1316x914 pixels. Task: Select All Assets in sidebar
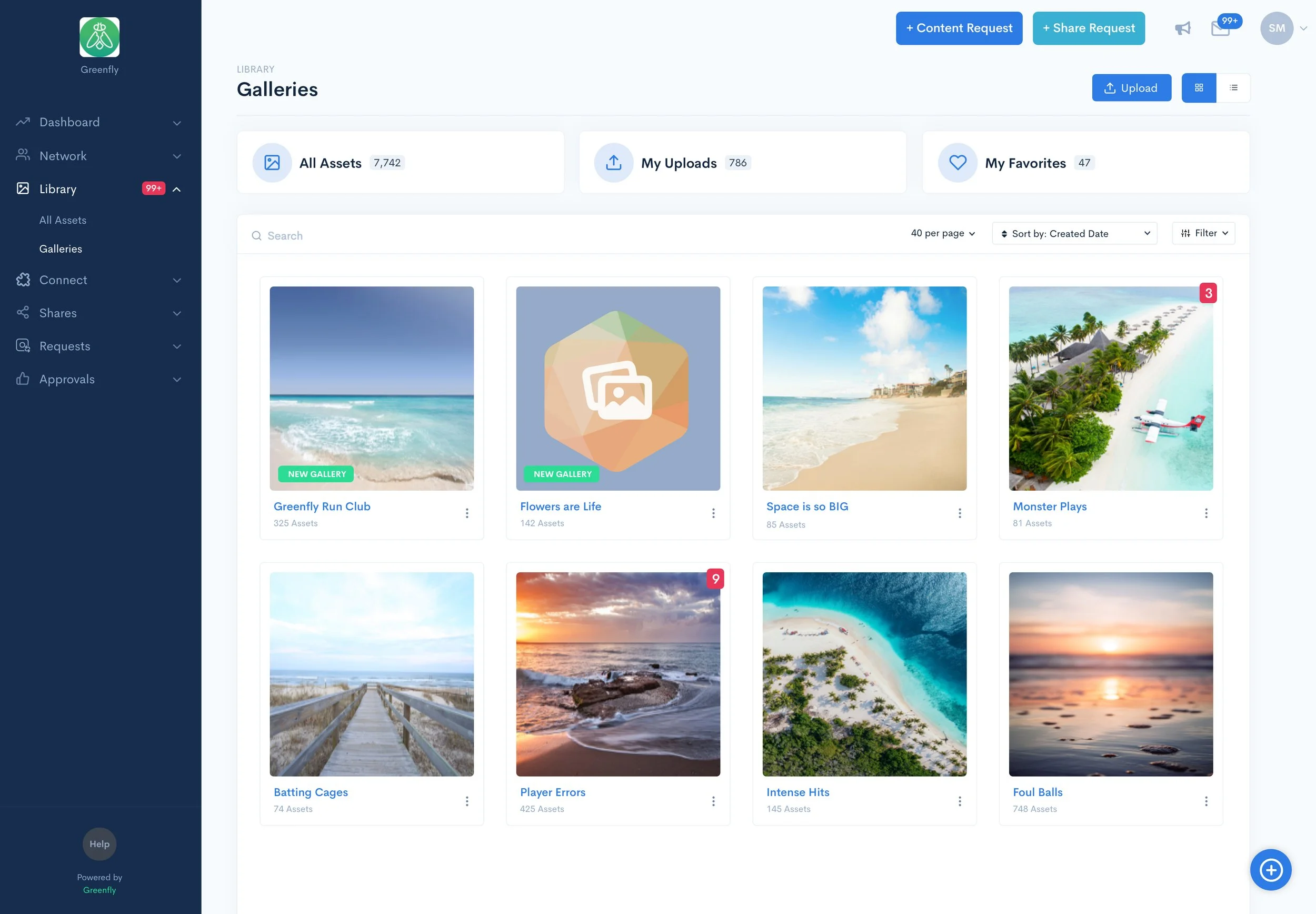(x=63, y=220)
